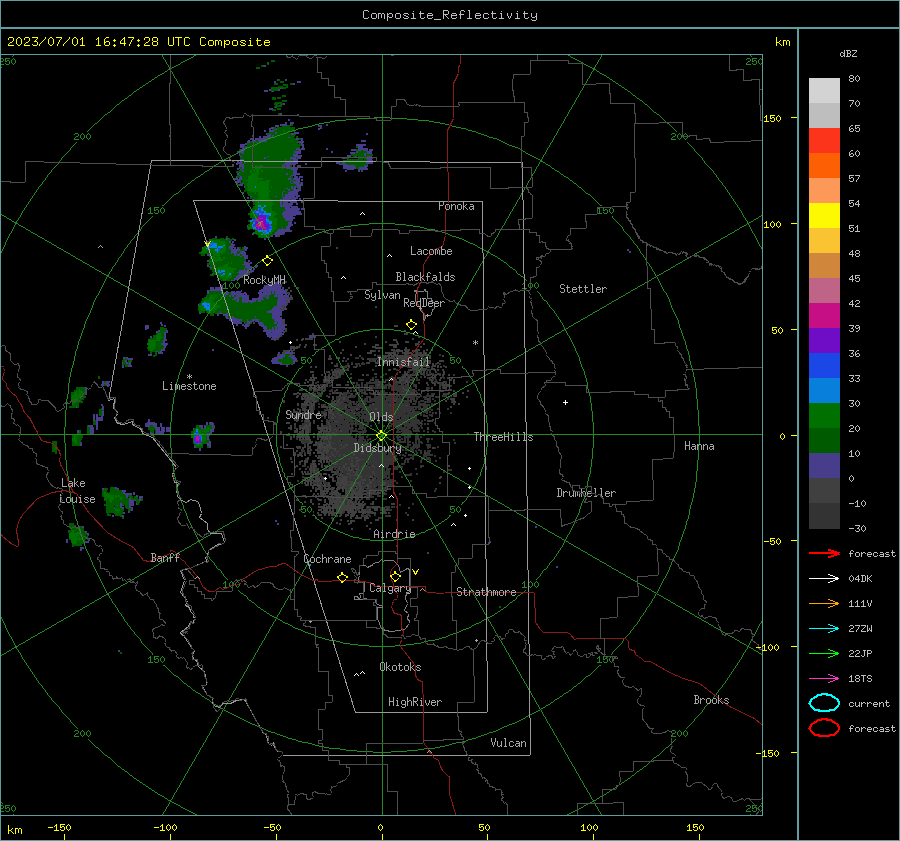Click the Blackfalds label
The height and width of the screenshot is (841, 900).
pos(425,277)
